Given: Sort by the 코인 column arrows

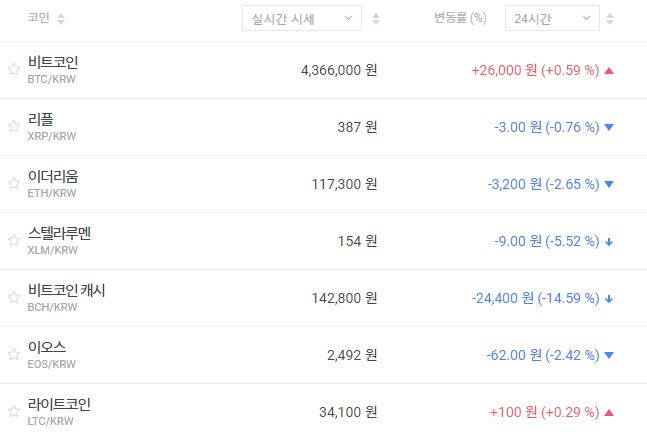Looking at the screenshot, I should coord(61,19).
